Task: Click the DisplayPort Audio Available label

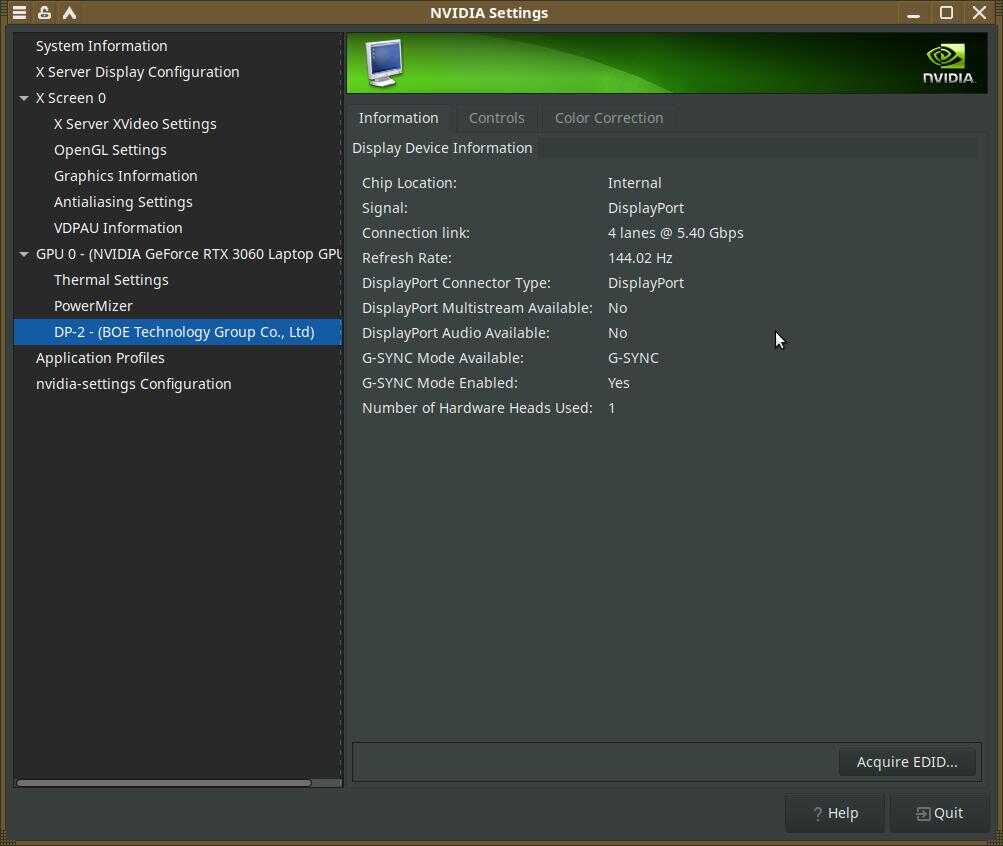Action: tap(455, 333)
